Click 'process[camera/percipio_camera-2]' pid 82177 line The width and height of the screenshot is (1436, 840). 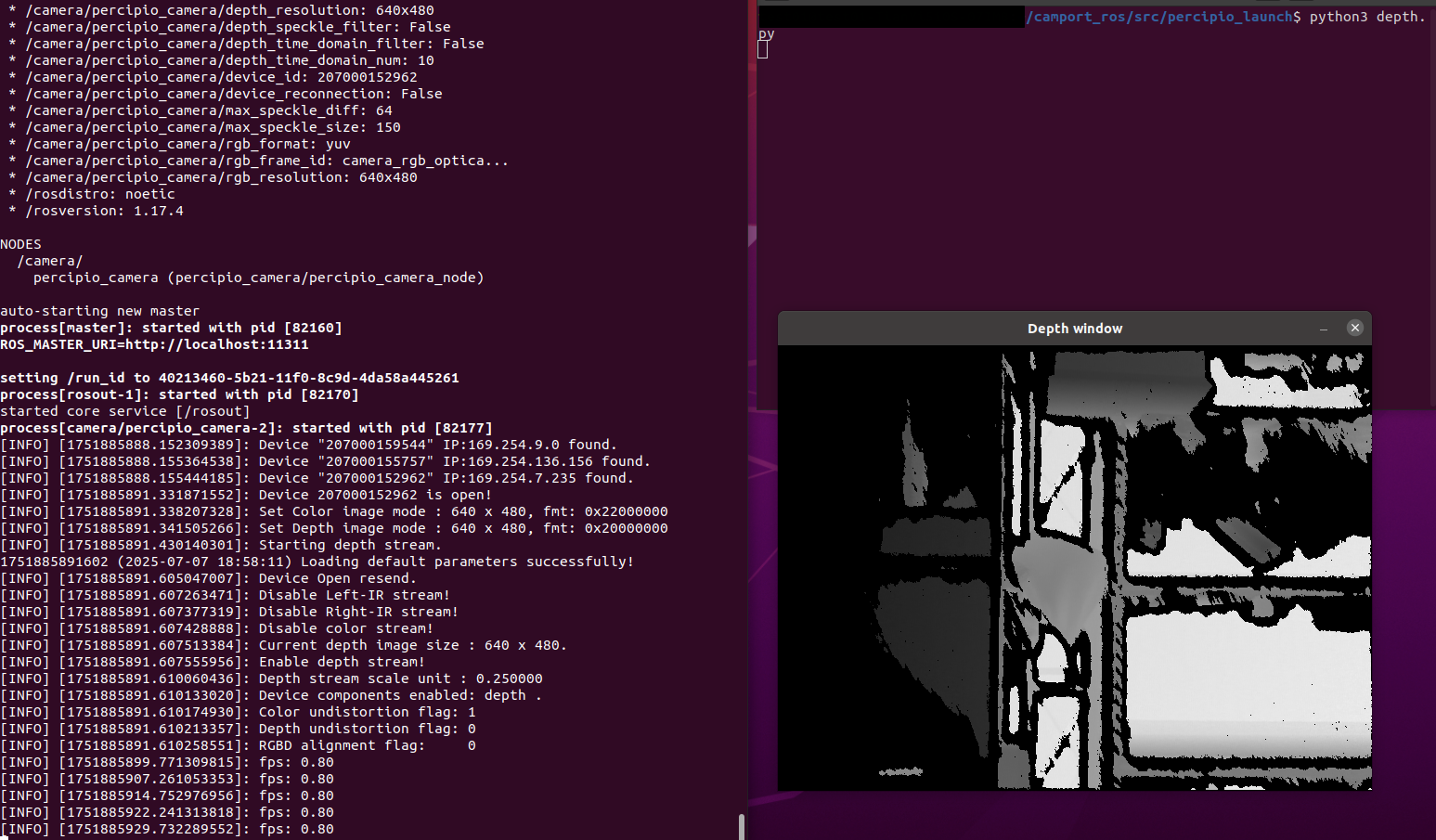point(246,428)
